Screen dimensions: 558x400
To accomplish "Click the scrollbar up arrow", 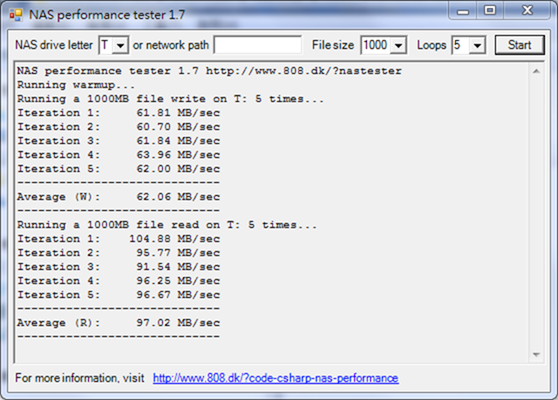I will click(537, 72).
